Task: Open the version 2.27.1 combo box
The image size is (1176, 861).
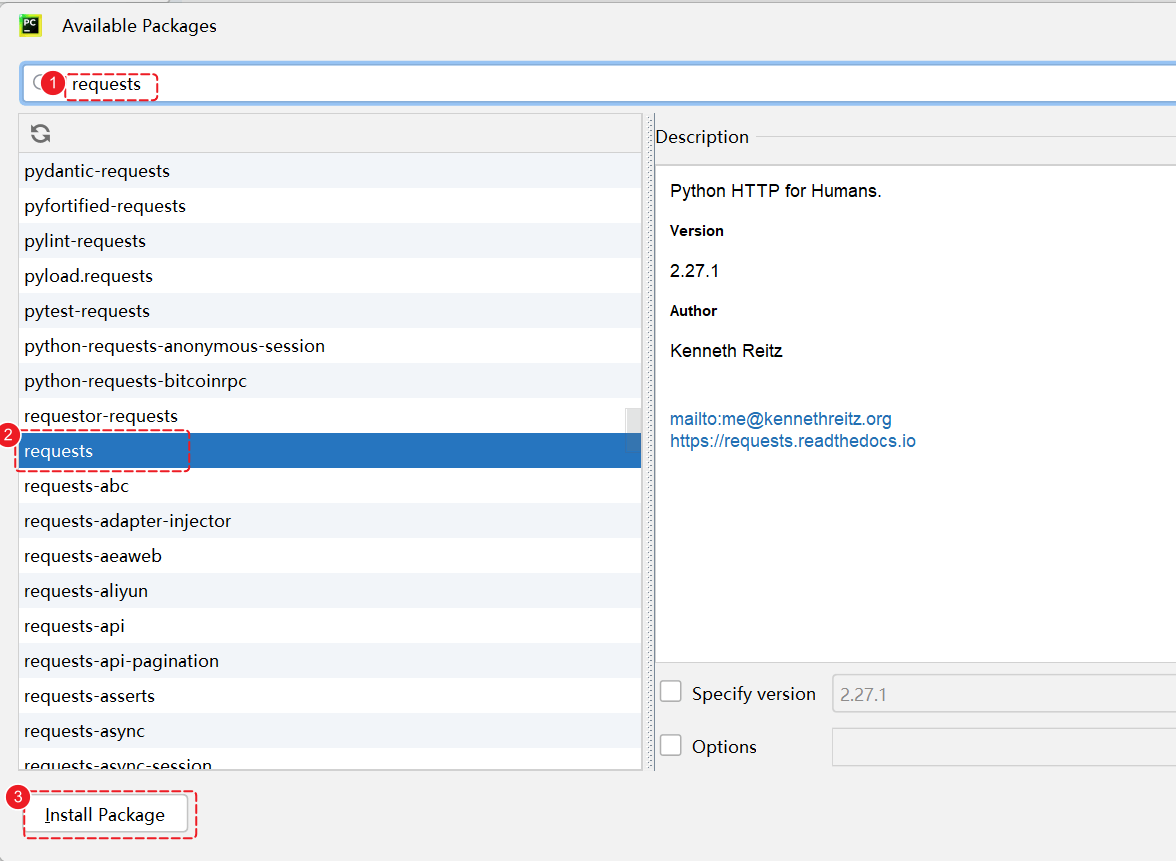Action: click(1004, 694)
